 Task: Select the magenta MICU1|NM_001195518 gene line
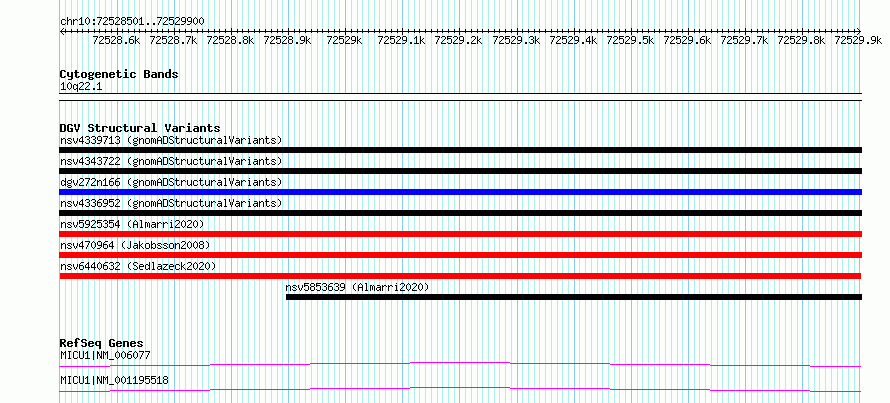coord(460,389)
